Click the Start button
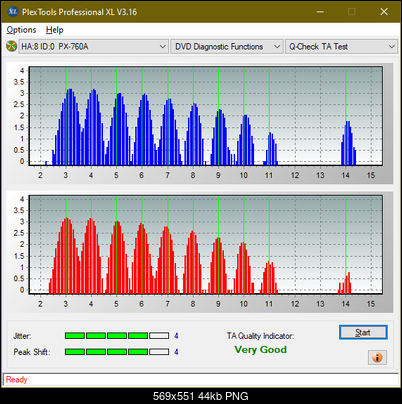Viewport: 402px width, 404px height. [x=363, y=332]
